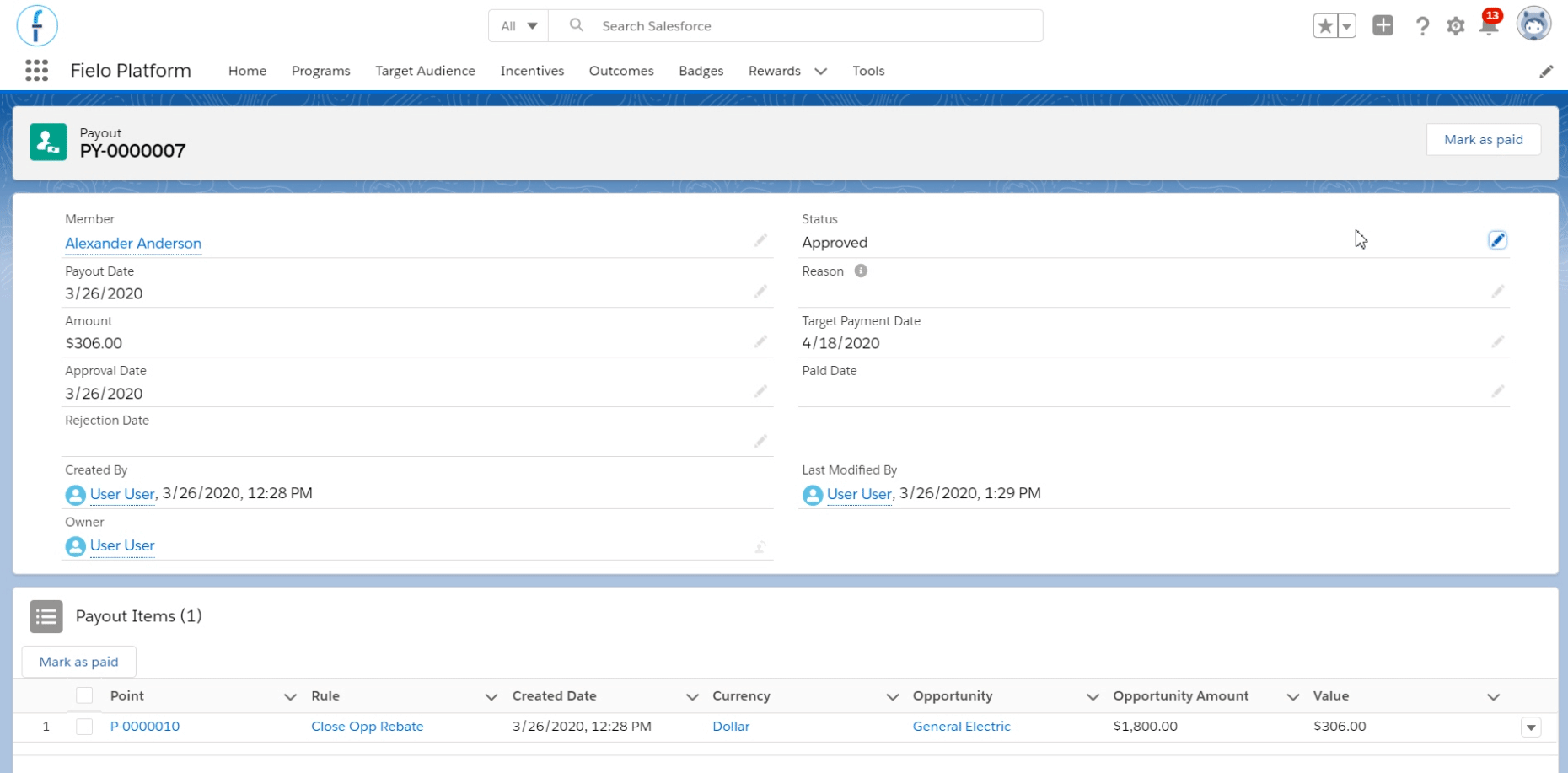The height and width of the screenshot is (773, 1568).
Task: Open the Favorites list dropdown arrow
Action: (x=1346, y=26)
